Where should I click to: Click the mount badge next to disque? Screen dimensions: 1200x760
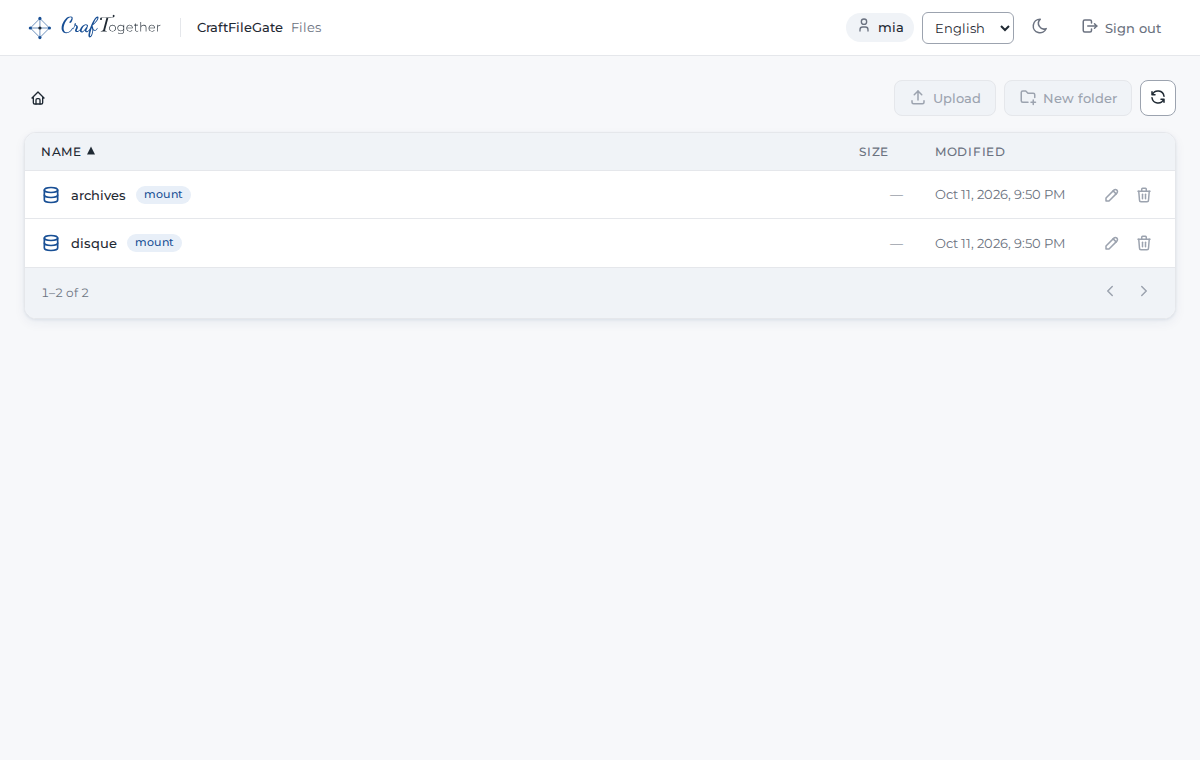coord(154,243)
